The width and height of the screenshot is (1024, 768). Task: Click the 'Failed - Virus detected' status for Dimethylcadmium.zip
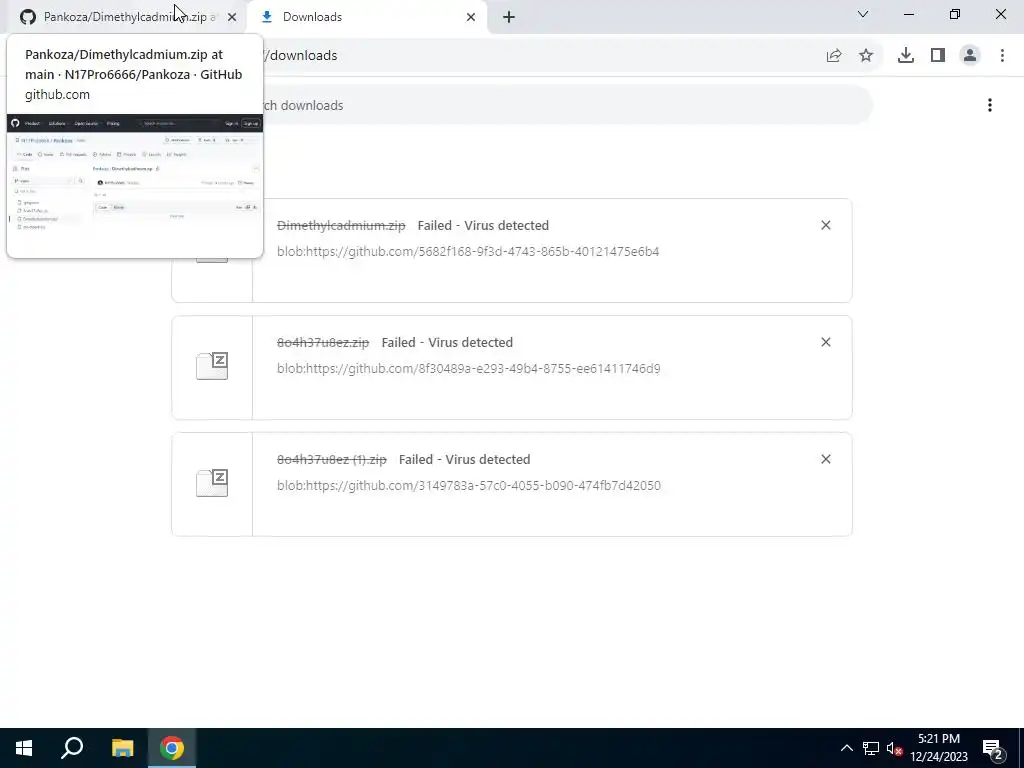[483, 225]
